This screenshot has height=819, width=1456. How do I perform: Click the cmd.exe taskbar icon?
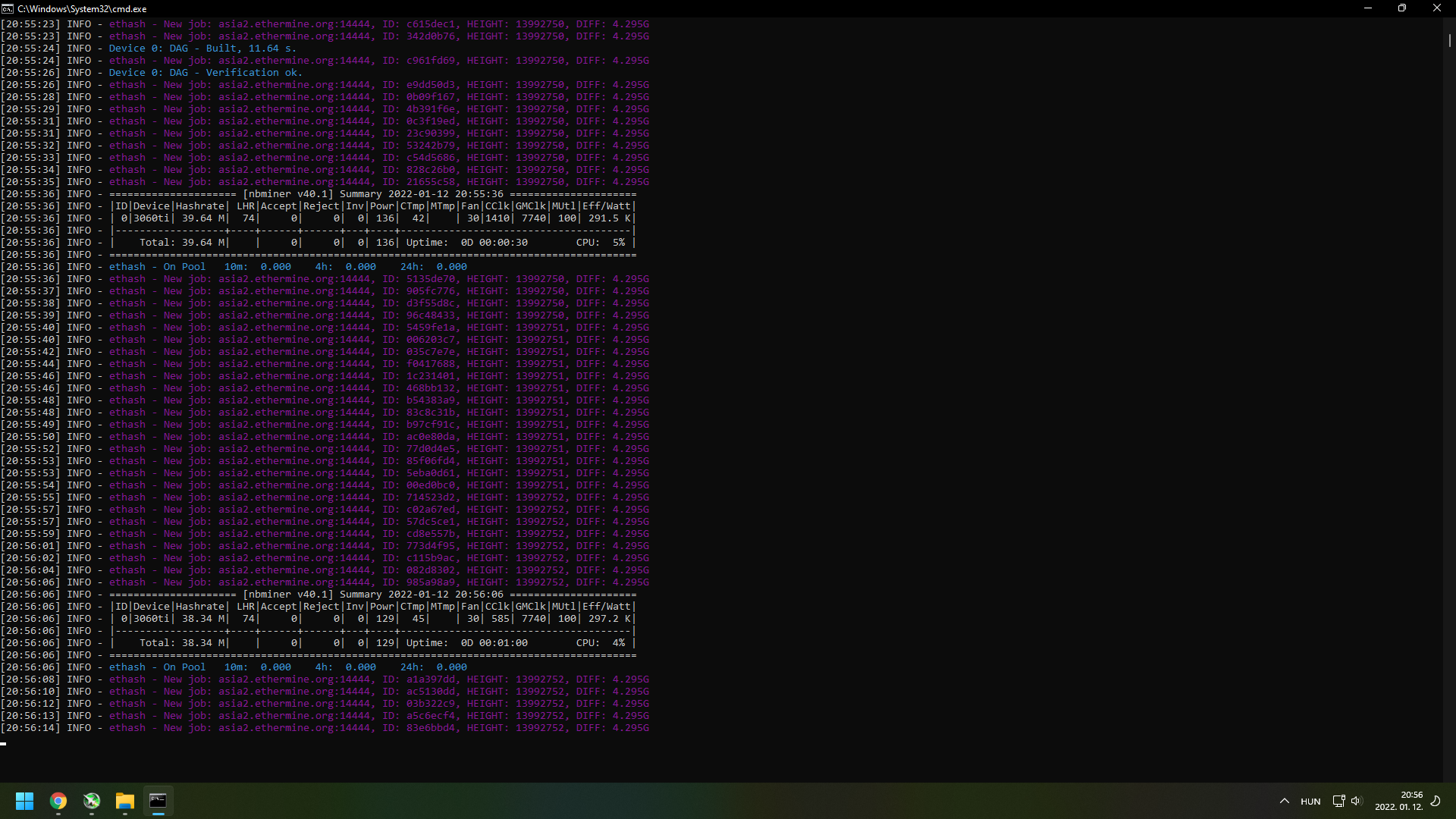[x=158, y=801]
